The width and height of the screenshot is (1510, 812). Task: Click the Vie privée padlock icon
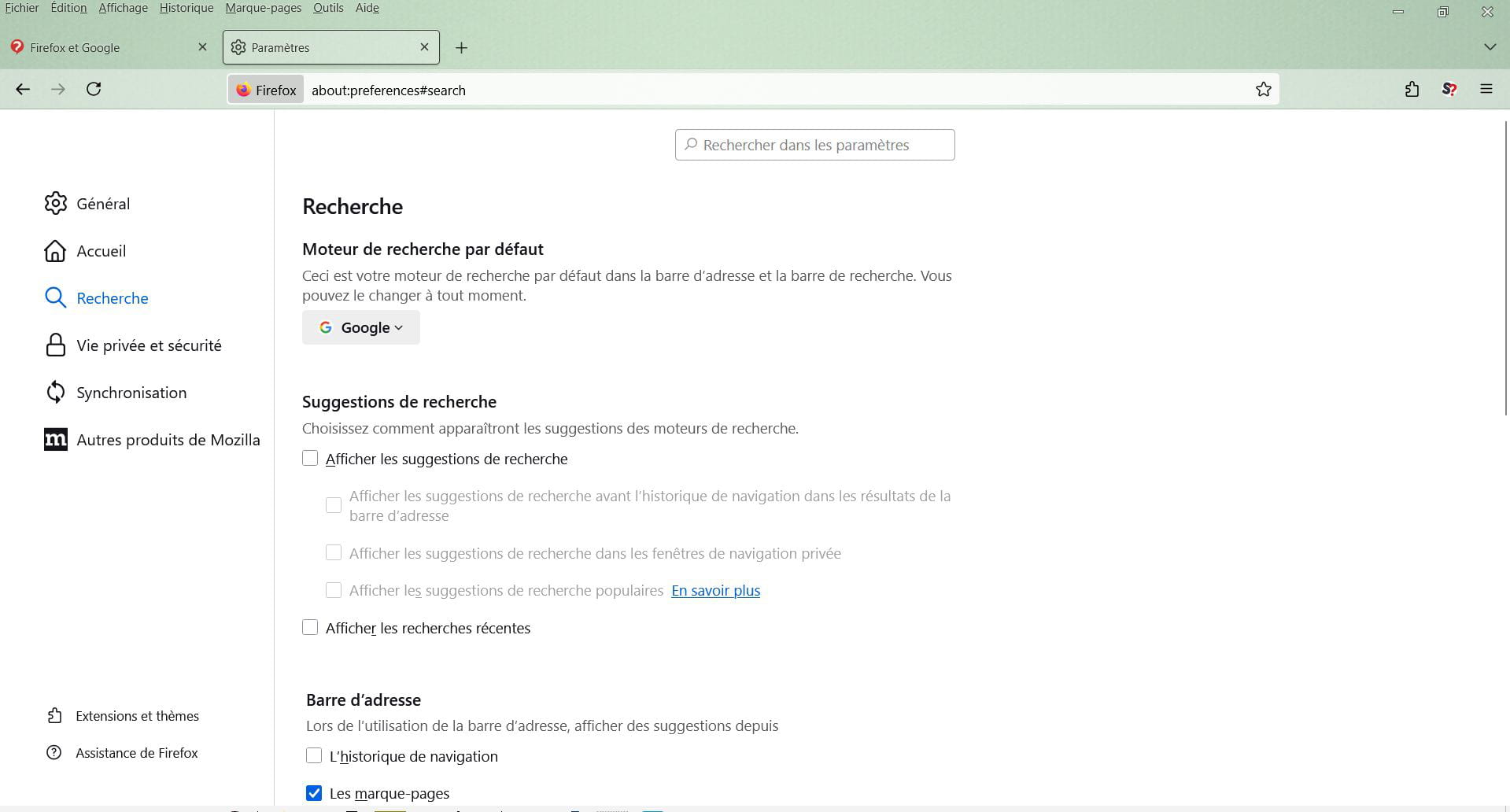55,345
